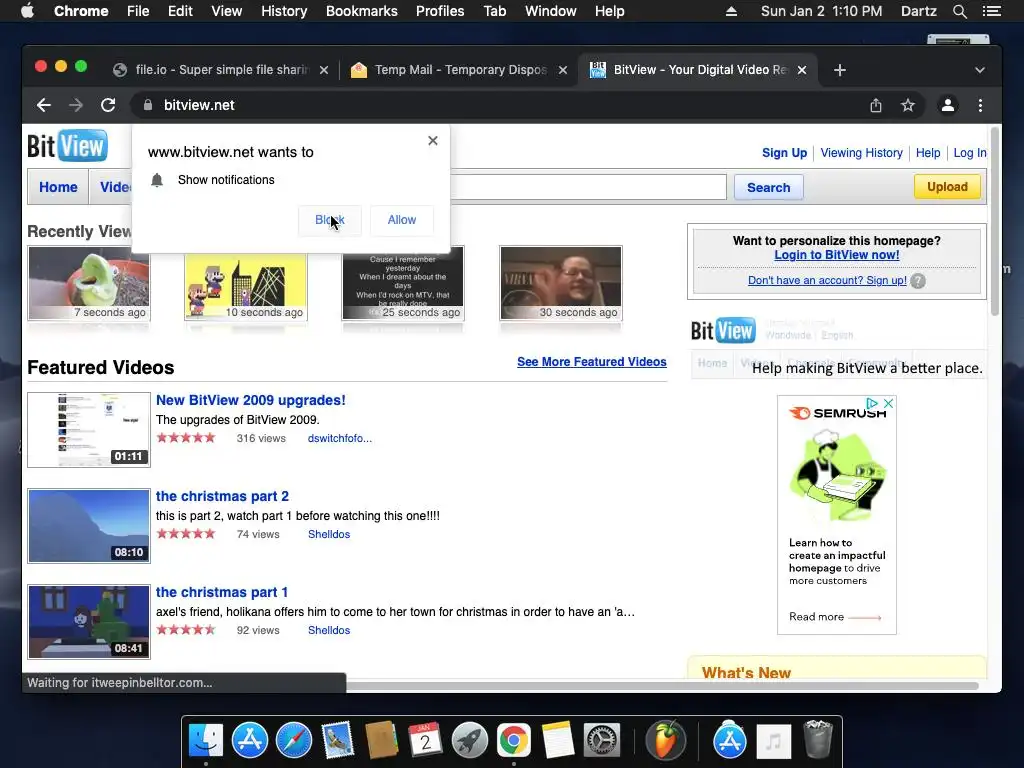Click the page vertical scrollbar
The image size is (1024, 768).
(x=995, y=222)
